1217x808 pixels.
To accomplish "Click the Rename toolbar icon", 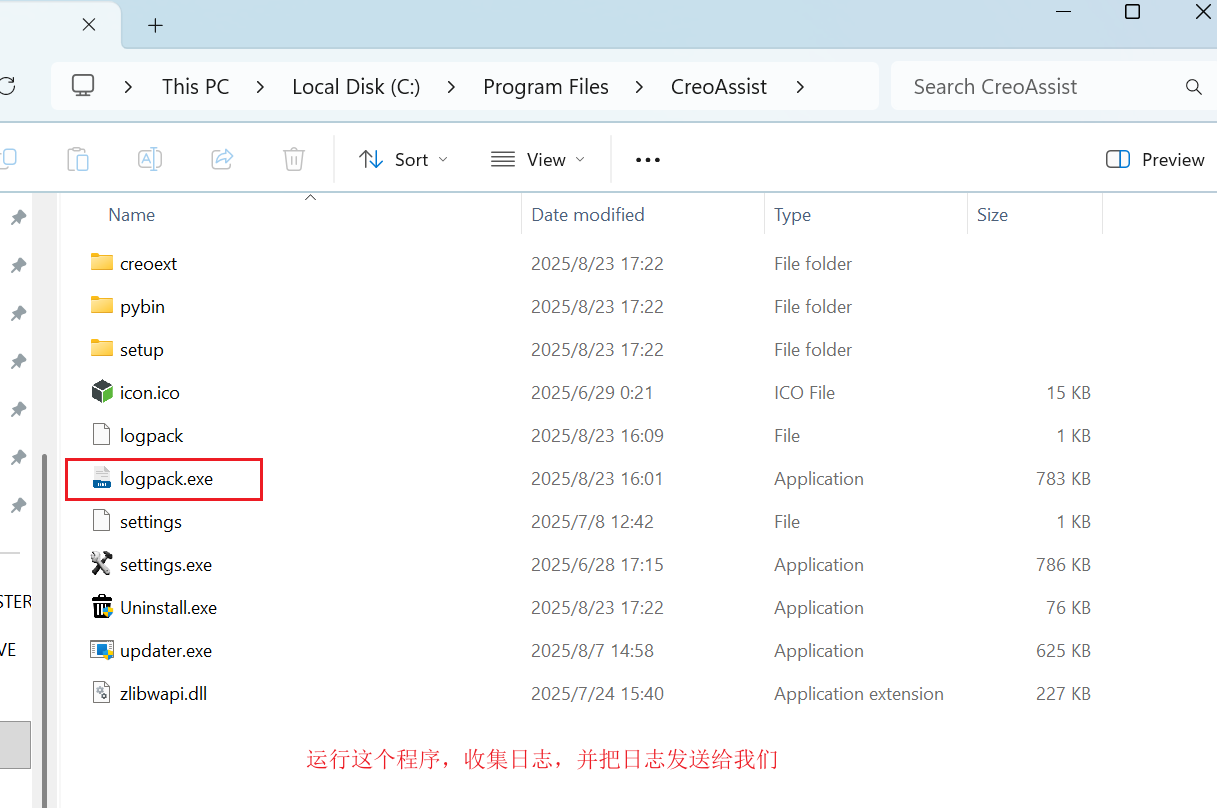I will pyautogui.click(x=150, y=159).
